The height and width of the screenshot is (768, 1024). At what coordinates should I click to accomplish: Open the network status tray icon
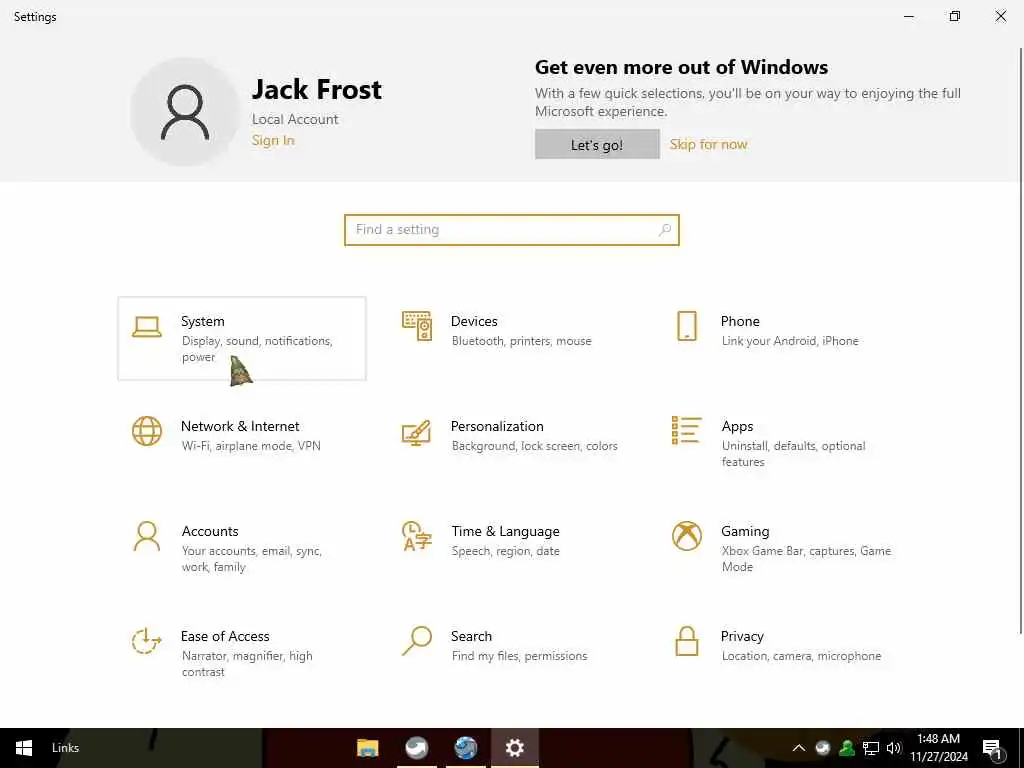(871, 748)
